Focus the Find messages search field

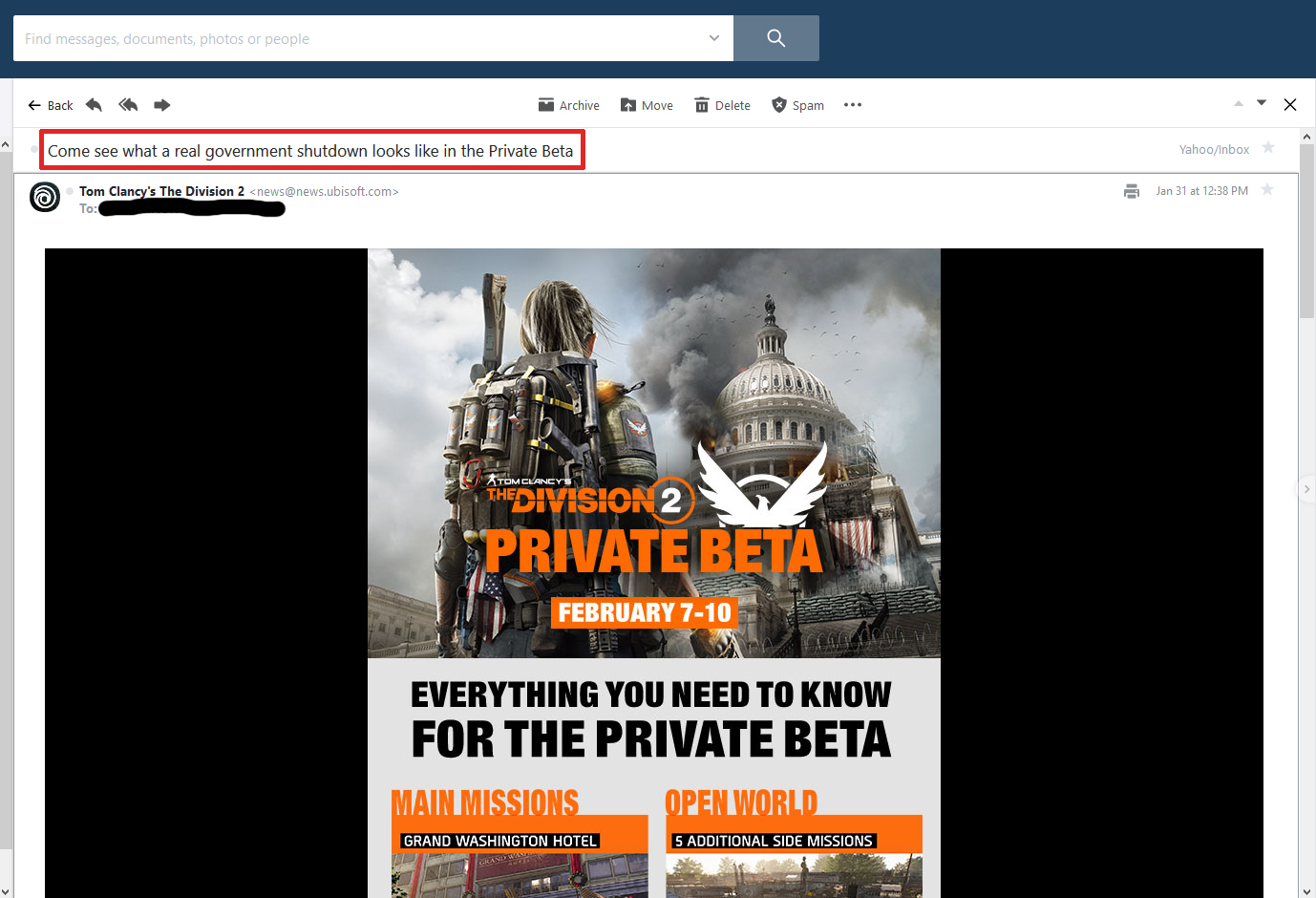tap(363, 38)
